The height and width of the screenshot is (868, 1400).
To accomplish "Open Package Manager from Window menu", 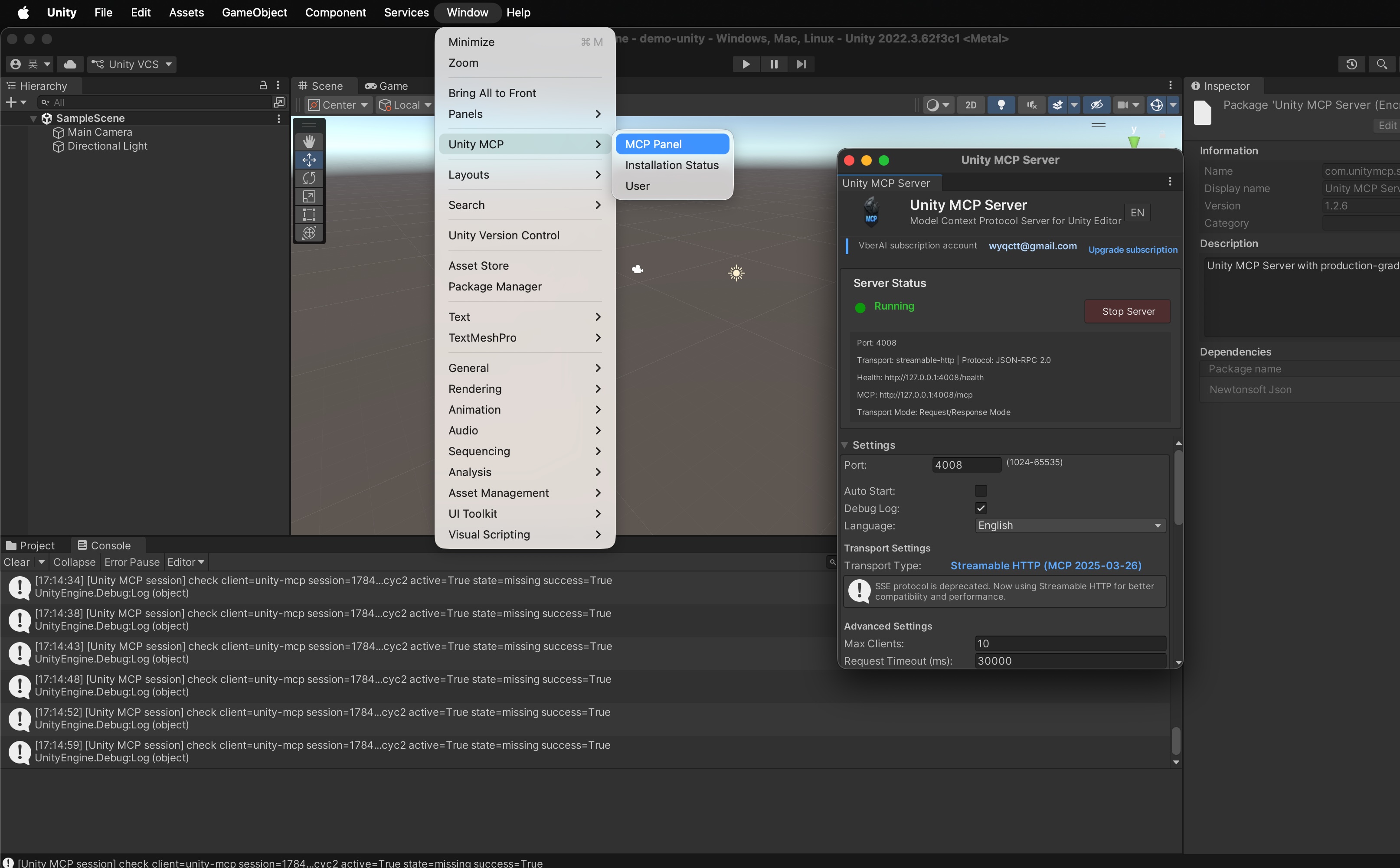I will tap(495, 287).
